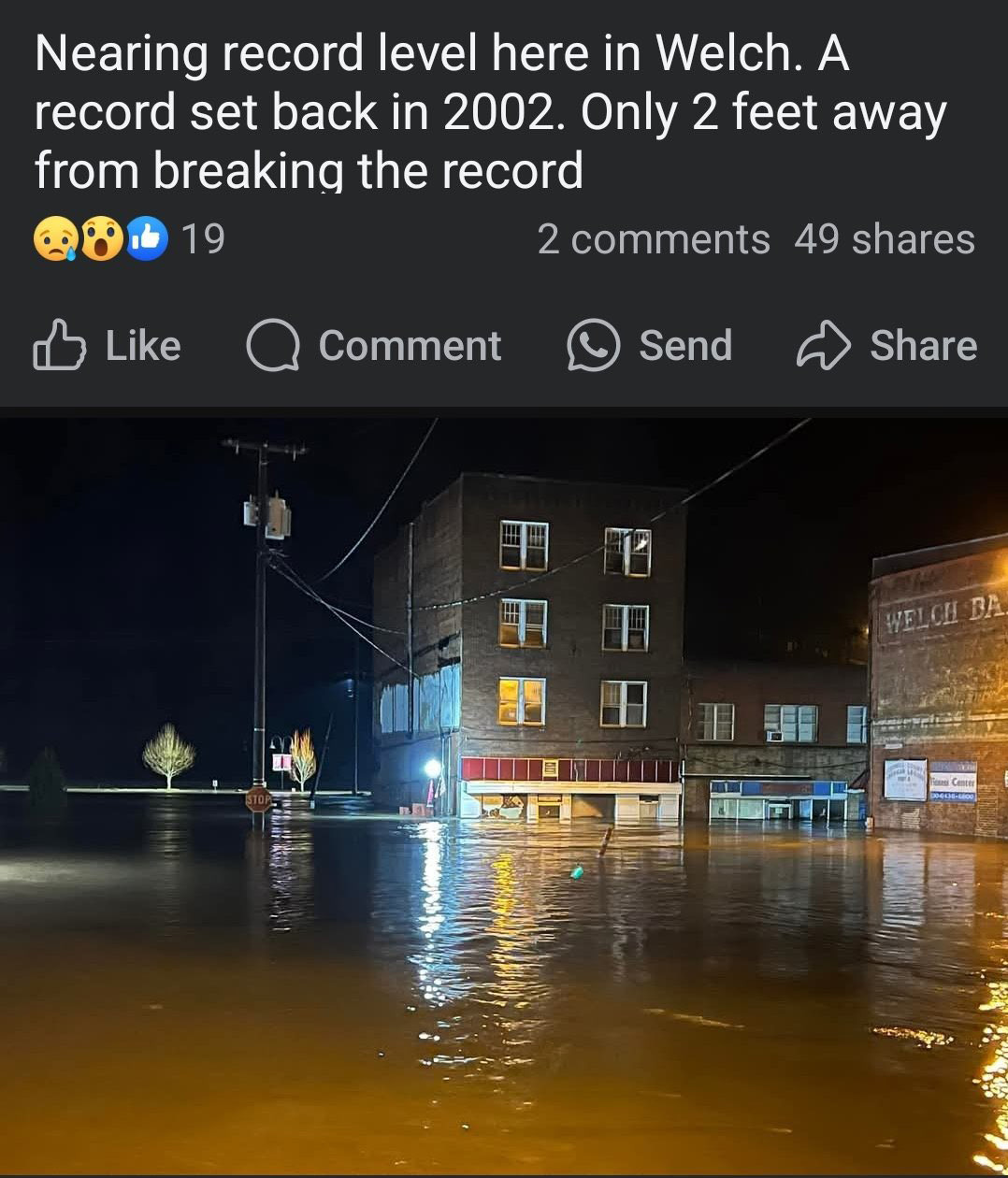The height and width of the screenshot is (1178, 1008).
Task: View the 49 shares list
Action: pos(885,239)
